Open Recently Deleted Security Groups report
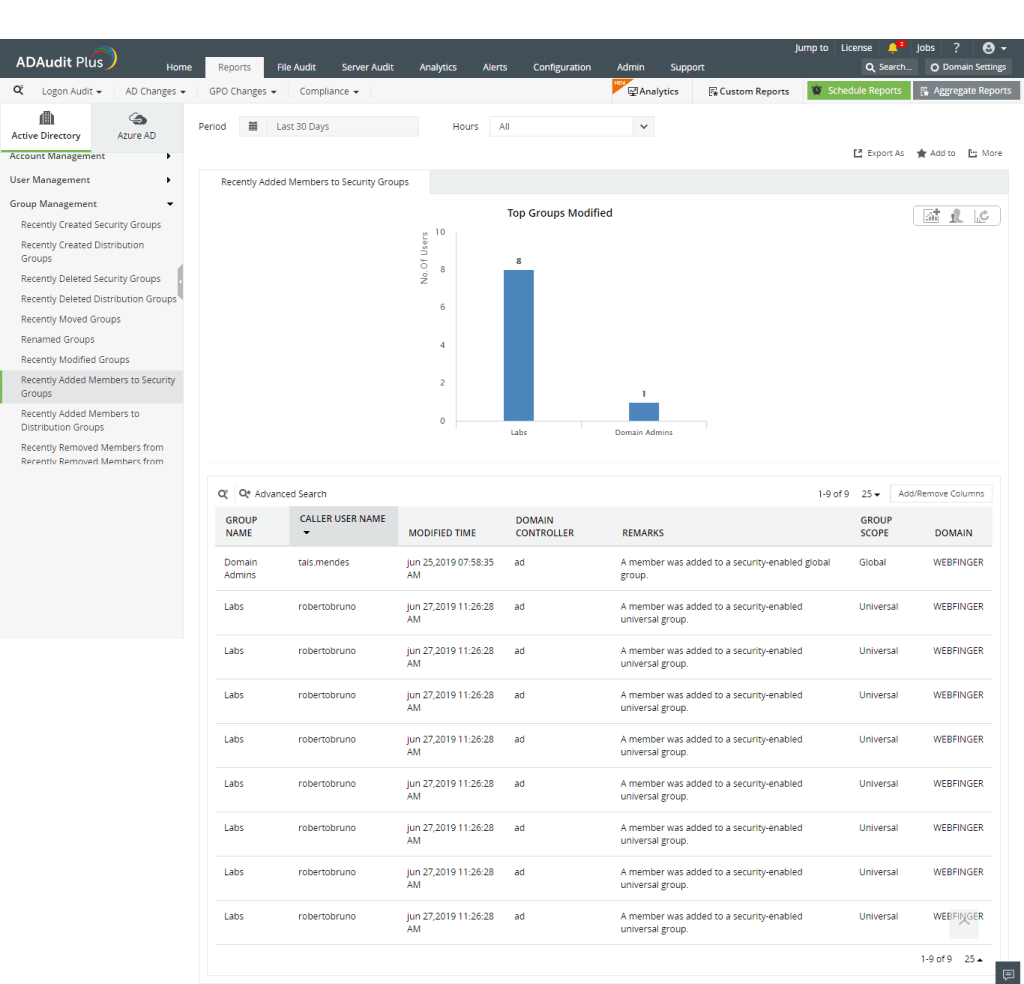1024x984 pixels. pyautogui.click(x=91, y=279)
